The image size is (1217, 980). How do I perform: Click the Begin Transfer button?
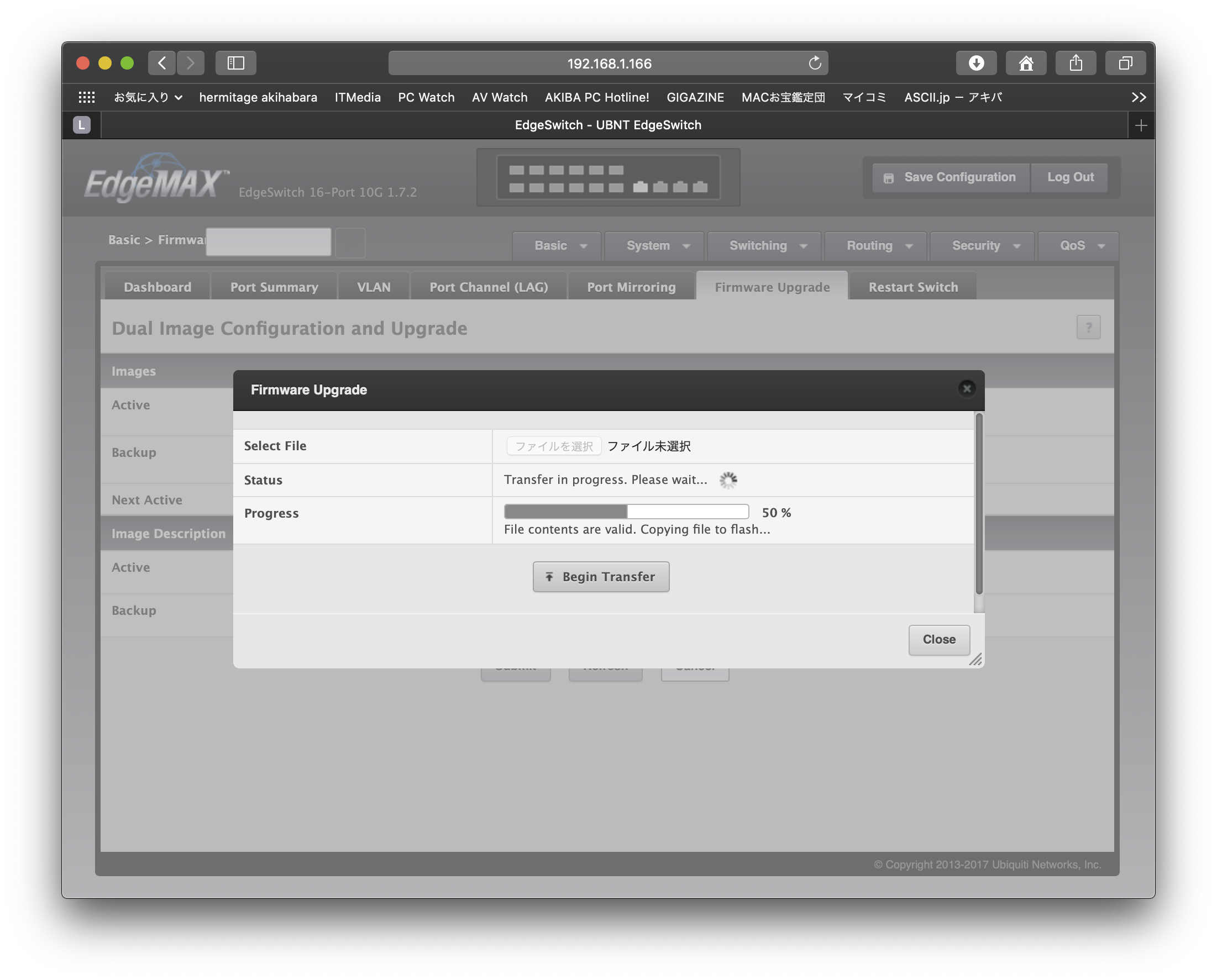coord(601,577)
